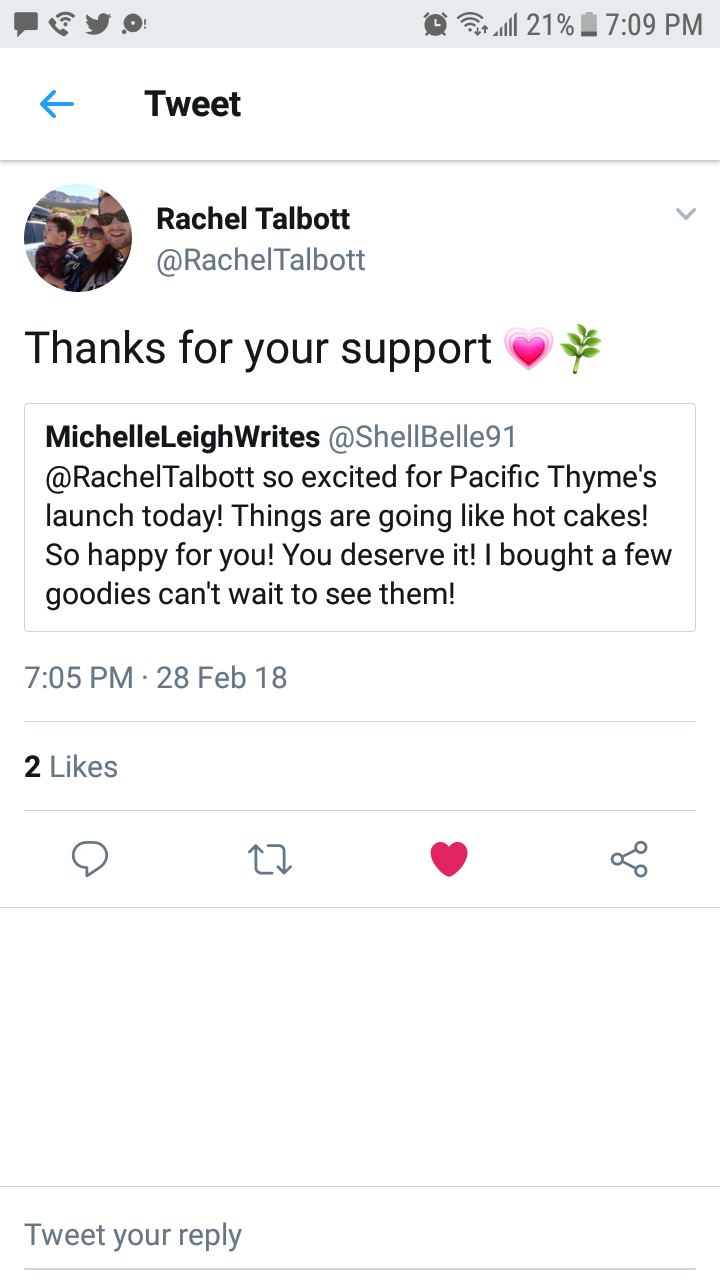Tap the Tweet your reply field
The image size is (720, 1280).
click(x=360, y=1235)
